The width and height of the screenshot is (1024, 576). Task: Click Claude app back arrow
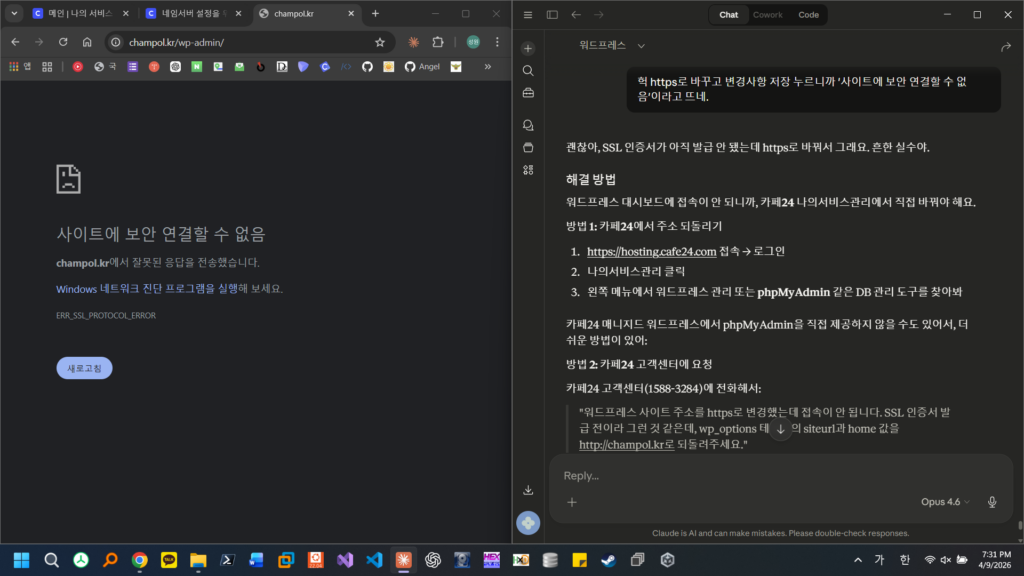tap(575, 14)
